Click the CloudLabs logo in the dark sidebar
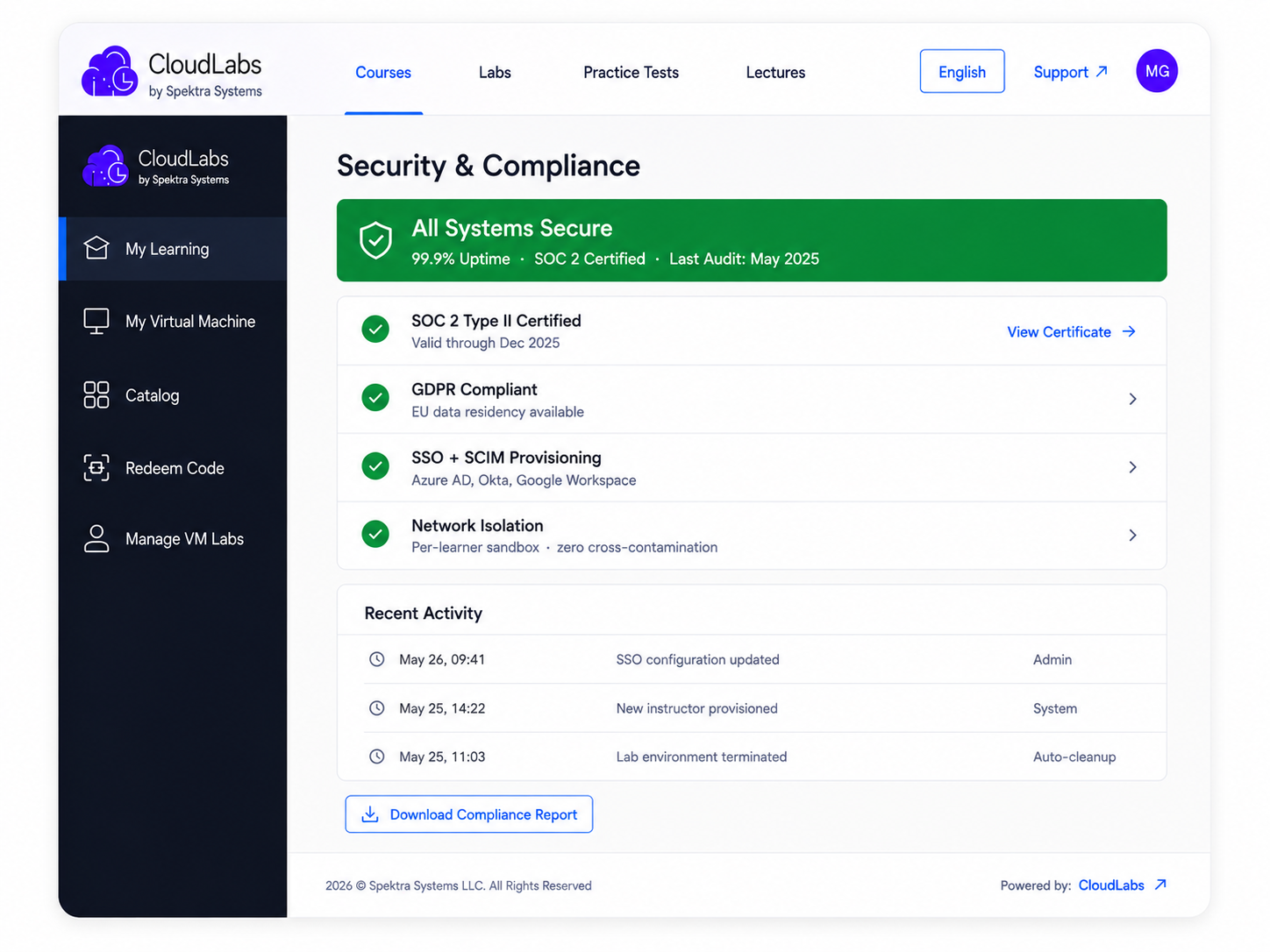The height and width of the screenshot is (952, 1270). point(156,166)
